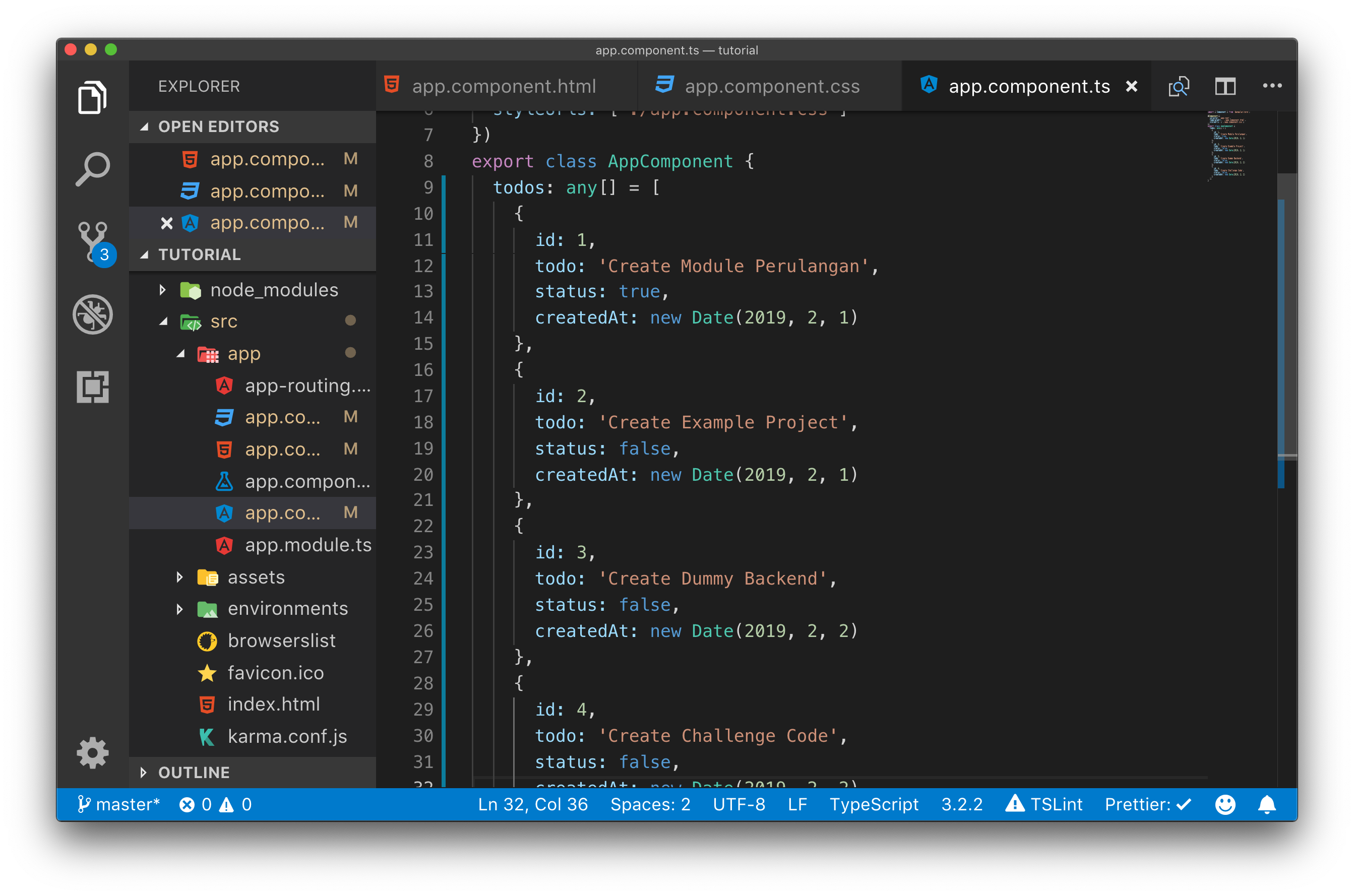This screenshot has width=1354, height=896.
Task: Open karma.conf.js file
Action: coord(253,736)
